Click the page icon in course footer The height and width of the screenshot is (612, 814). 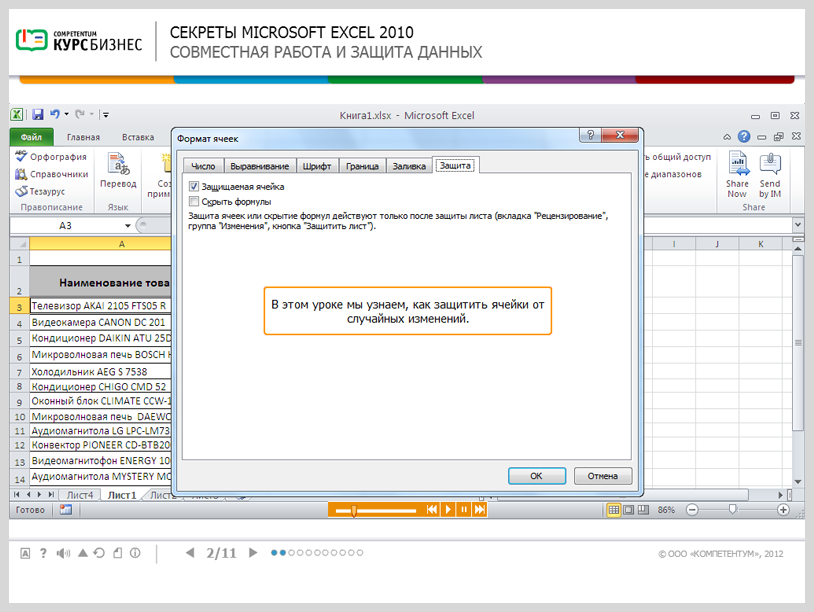(x=118, y=553)
